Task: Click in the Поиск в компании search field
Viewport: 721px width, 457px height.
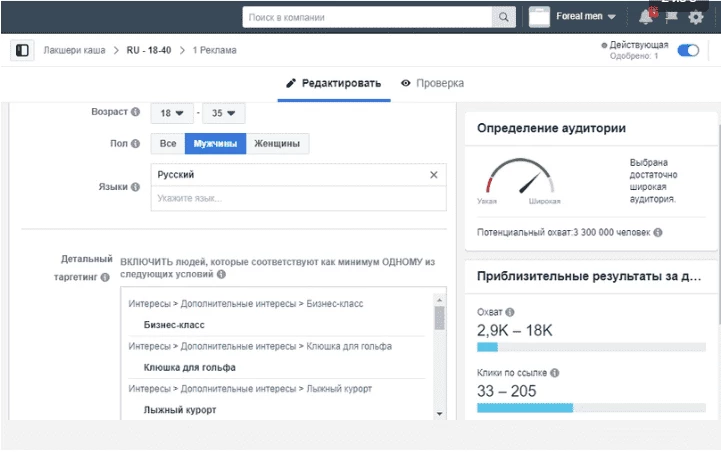Action: click(367, 17)
